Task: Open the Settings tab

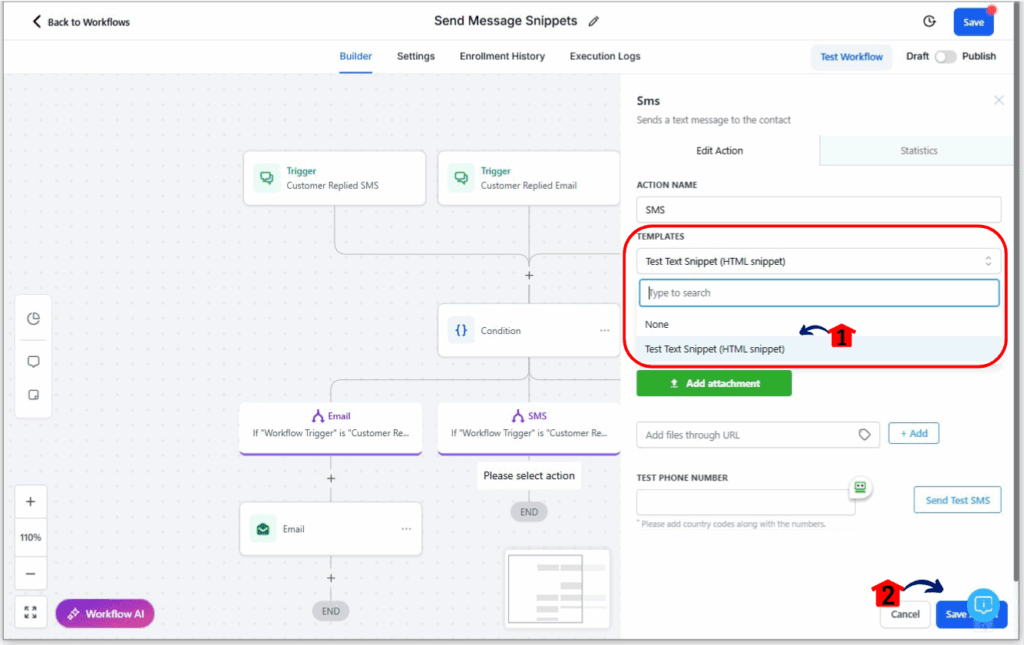Action: [x=415, y=56]
